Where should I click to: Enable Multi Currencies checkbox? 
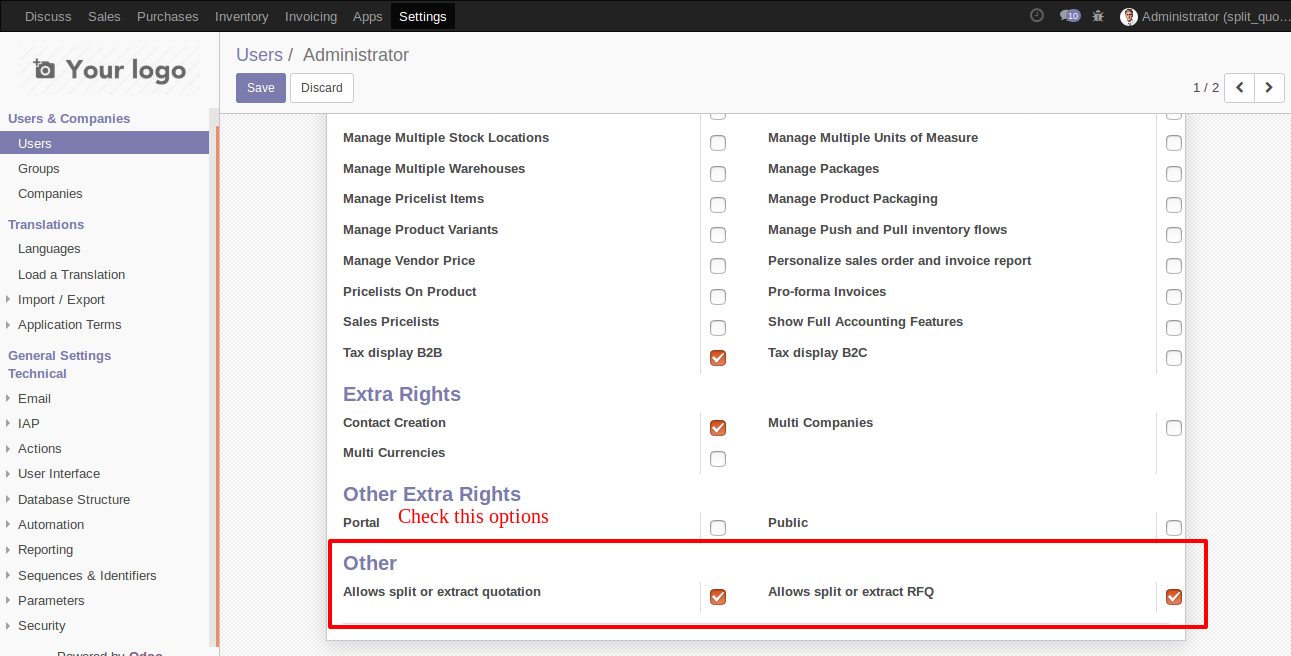tap(718, 459)
